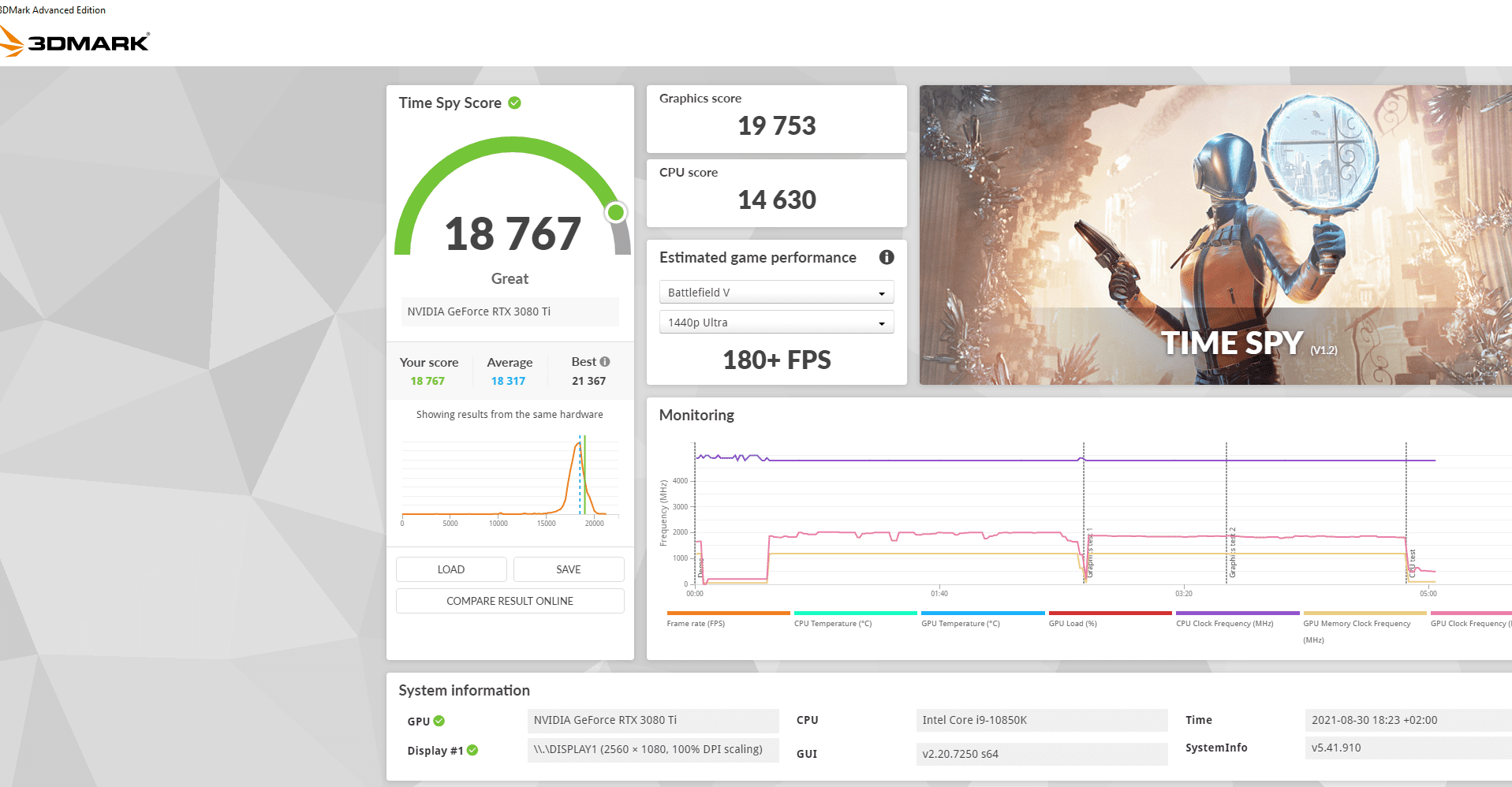Click the Graphics test 2 marker line

pos(1226,513)
